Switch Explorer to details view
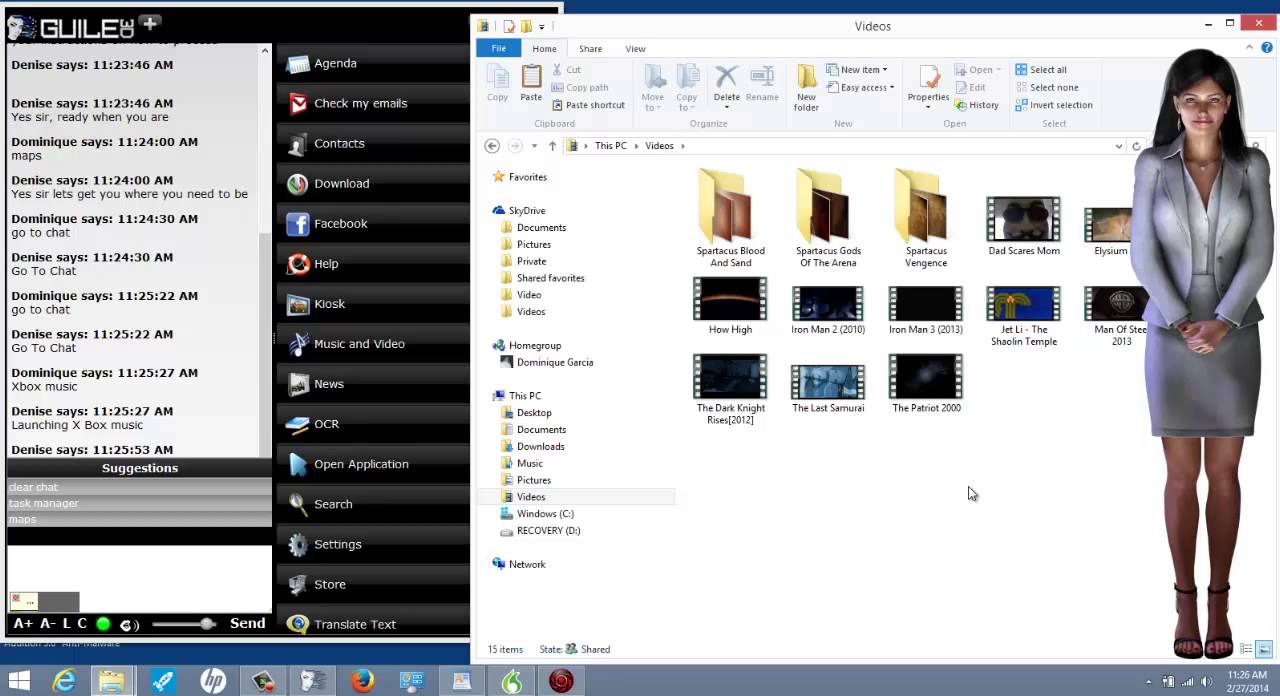The width and height of the screenshot is (1280, 696). [1246, 649]
